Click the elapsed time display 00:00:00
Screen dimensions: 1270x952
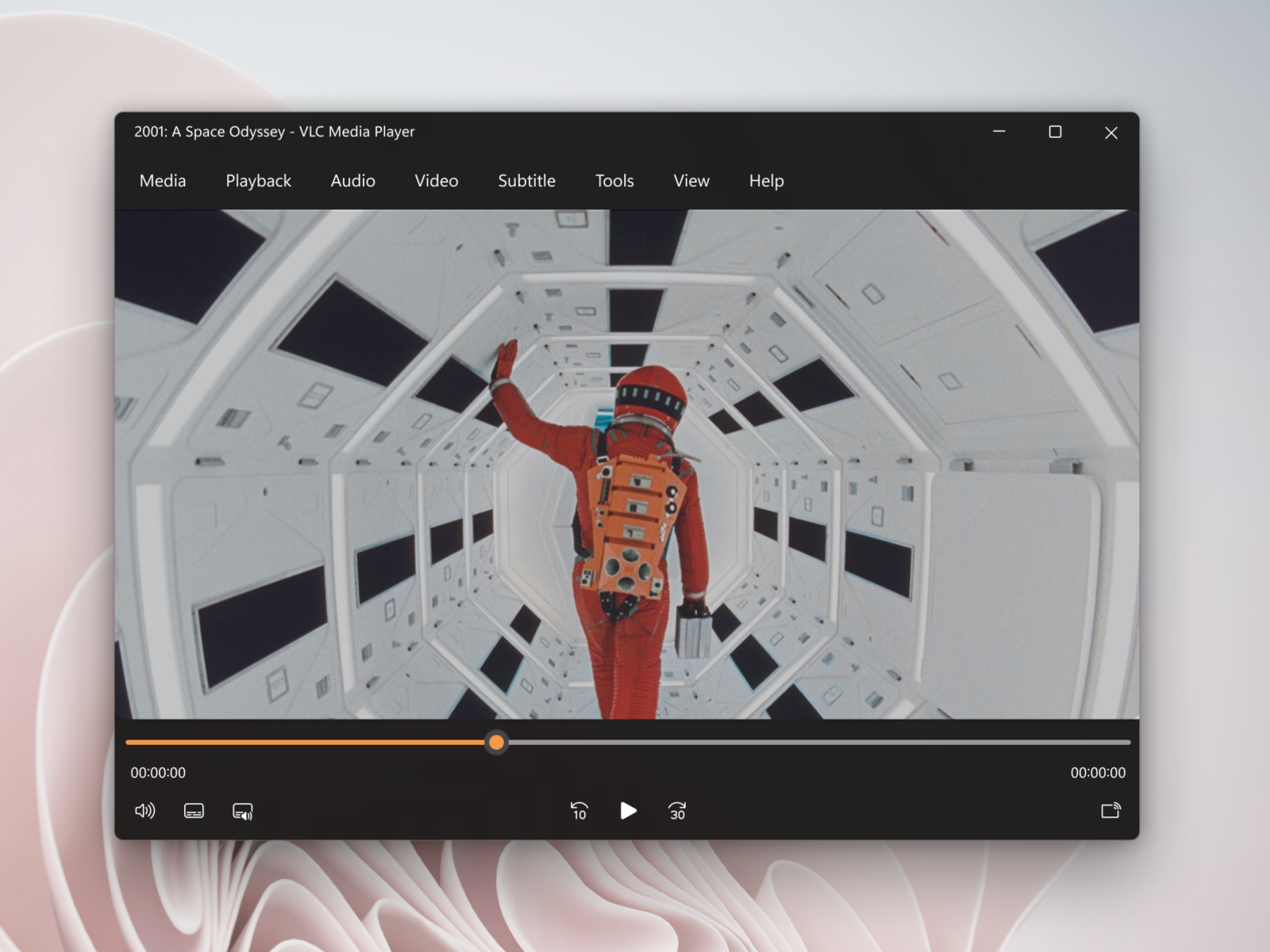[x=158, y=773]
